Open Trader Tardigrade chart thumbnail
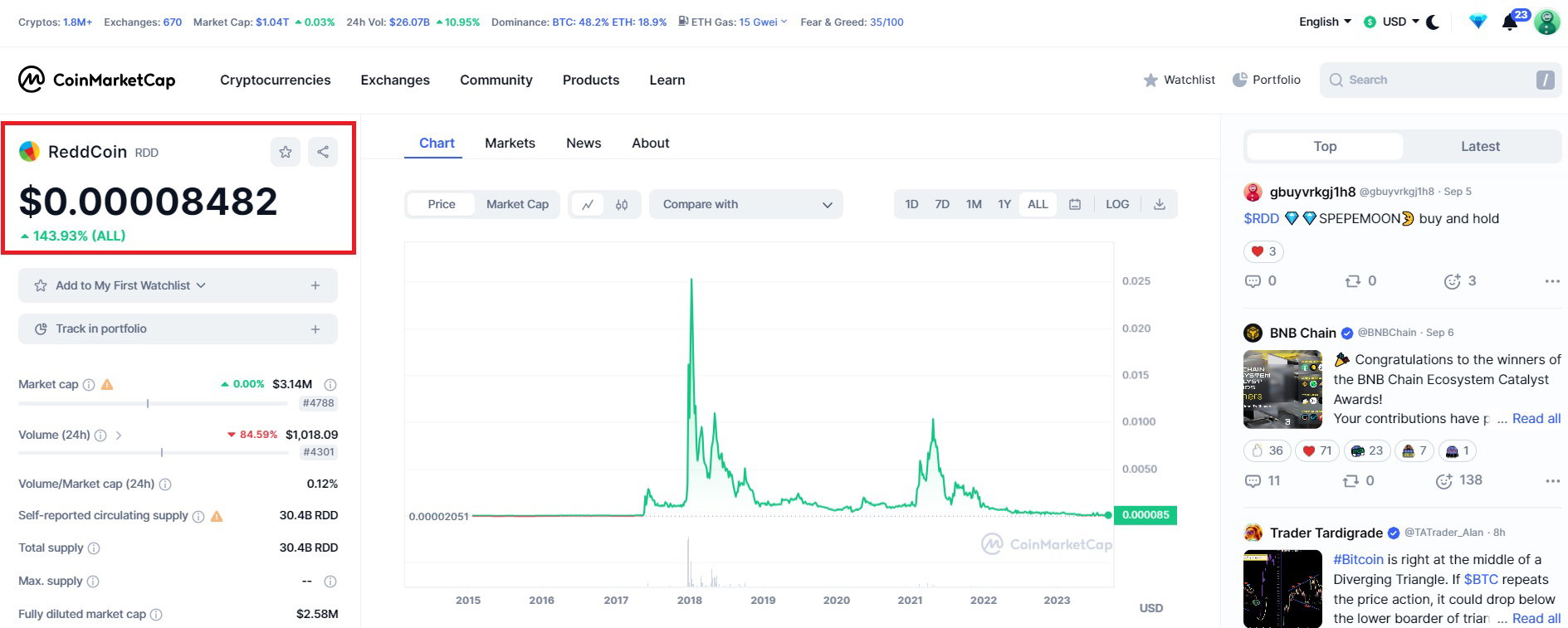The image size is (1568, 628). (1282, 589)
